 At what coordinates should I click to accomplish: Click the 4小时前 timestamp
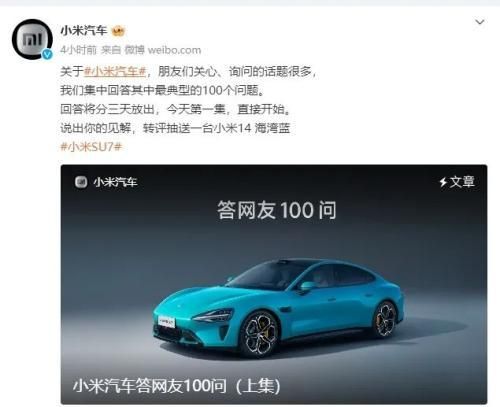[78, 50]
